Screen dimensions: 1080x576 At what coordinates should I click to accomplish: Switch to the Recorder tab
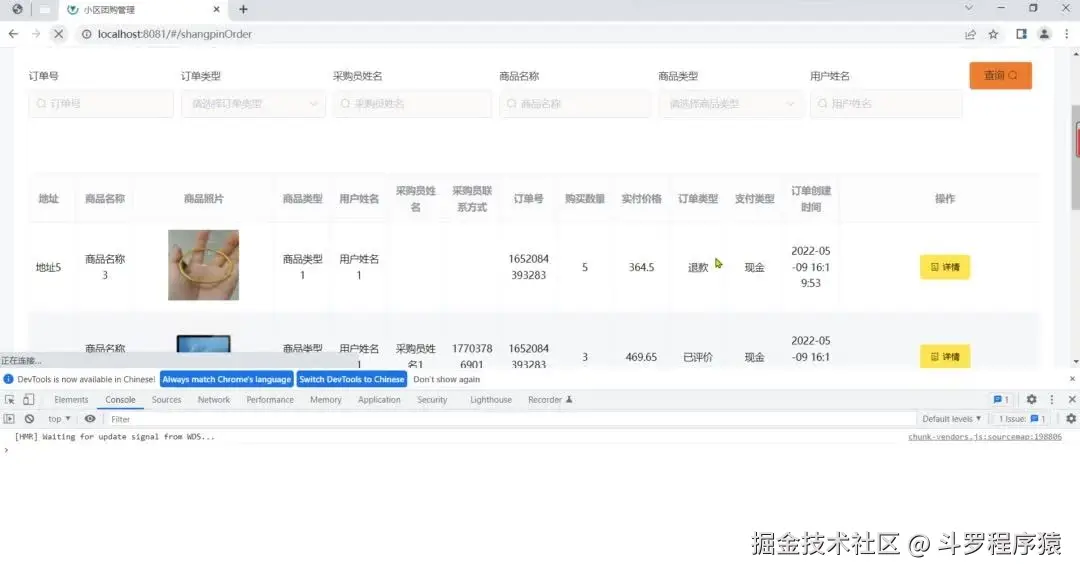tap(550, 400)
